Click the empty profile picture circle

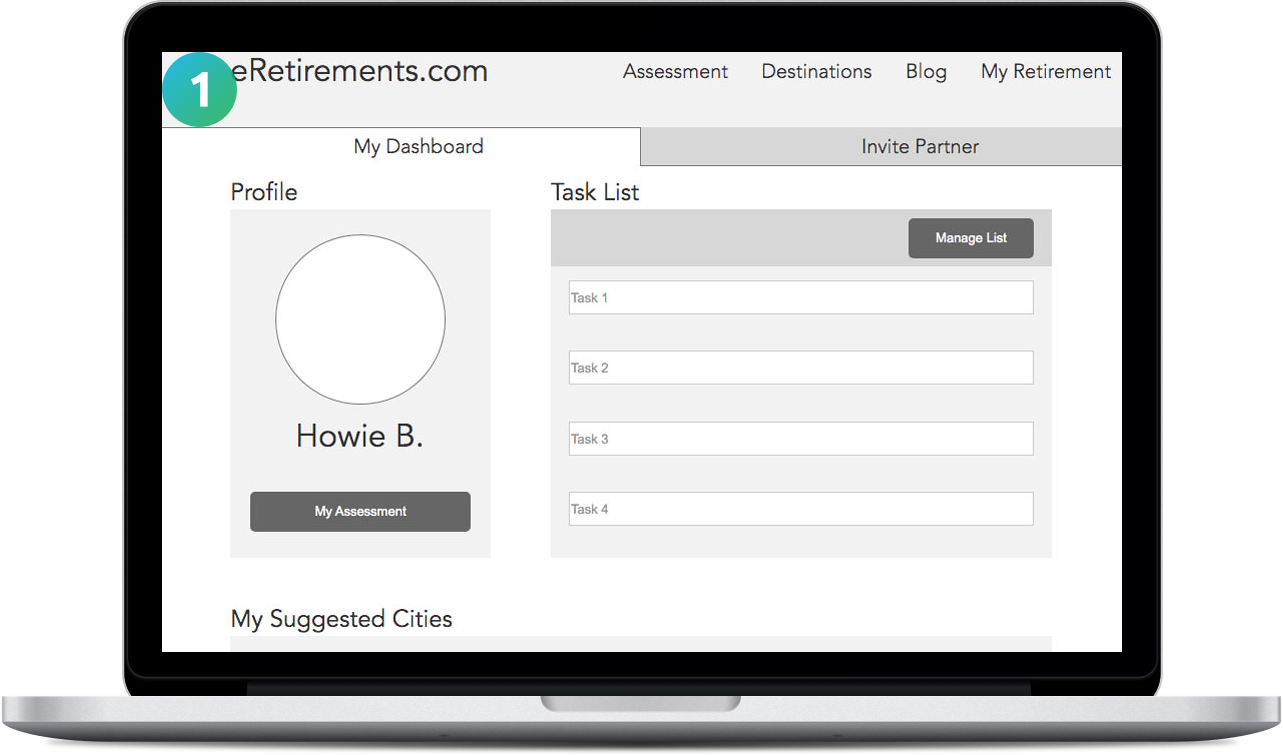coord(360,319)
